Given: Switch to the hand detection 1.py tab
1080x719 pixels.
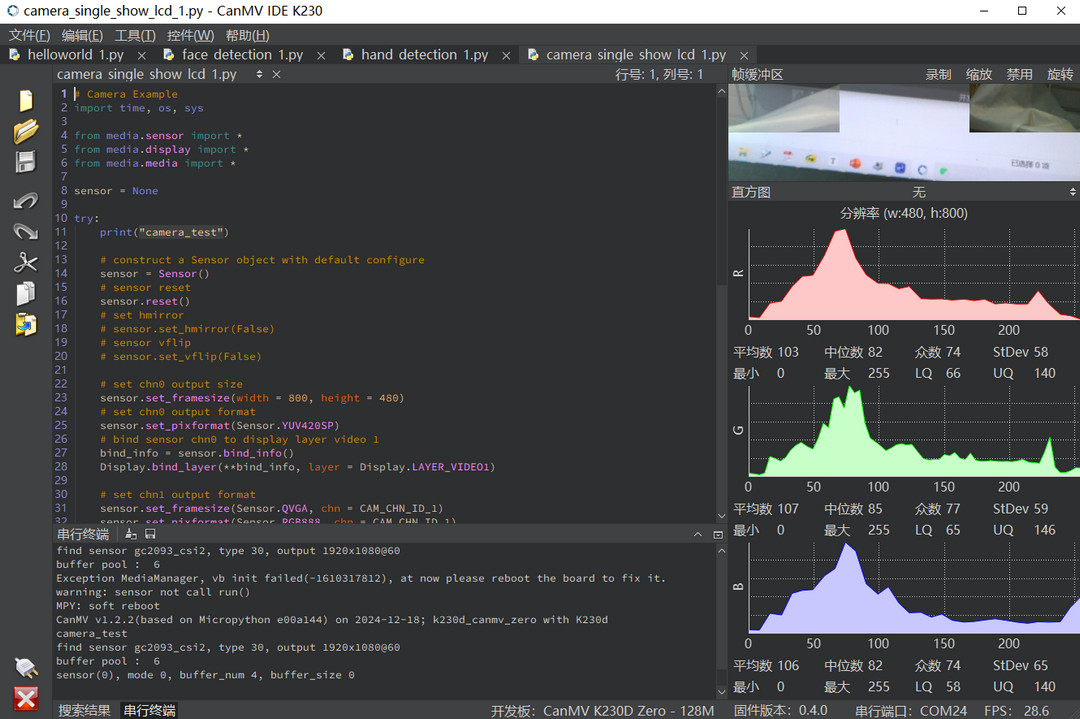Looking at the screenshot, I should pos(424,54).
